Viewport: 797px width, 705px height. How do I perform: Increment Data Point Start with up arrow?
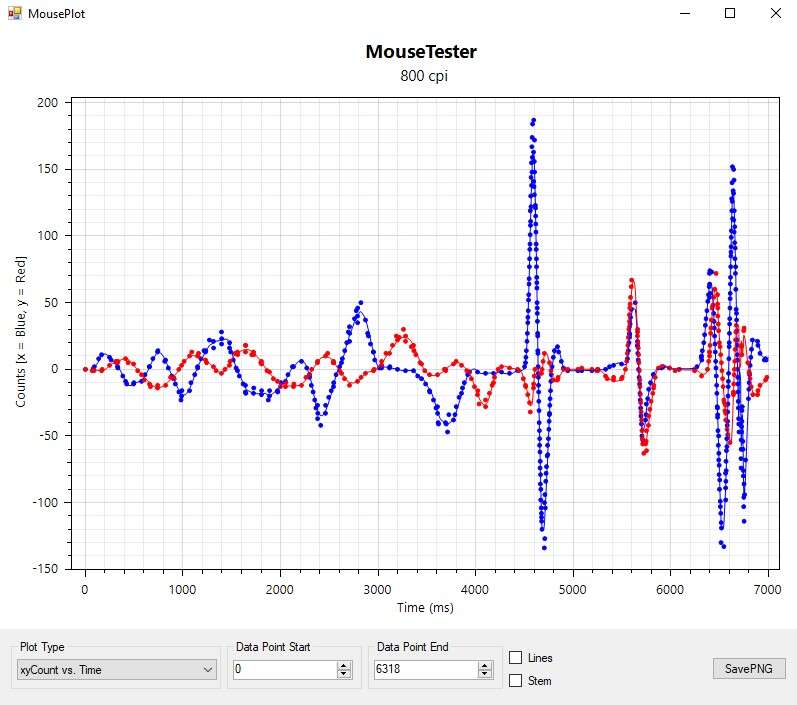pos(344,665)
